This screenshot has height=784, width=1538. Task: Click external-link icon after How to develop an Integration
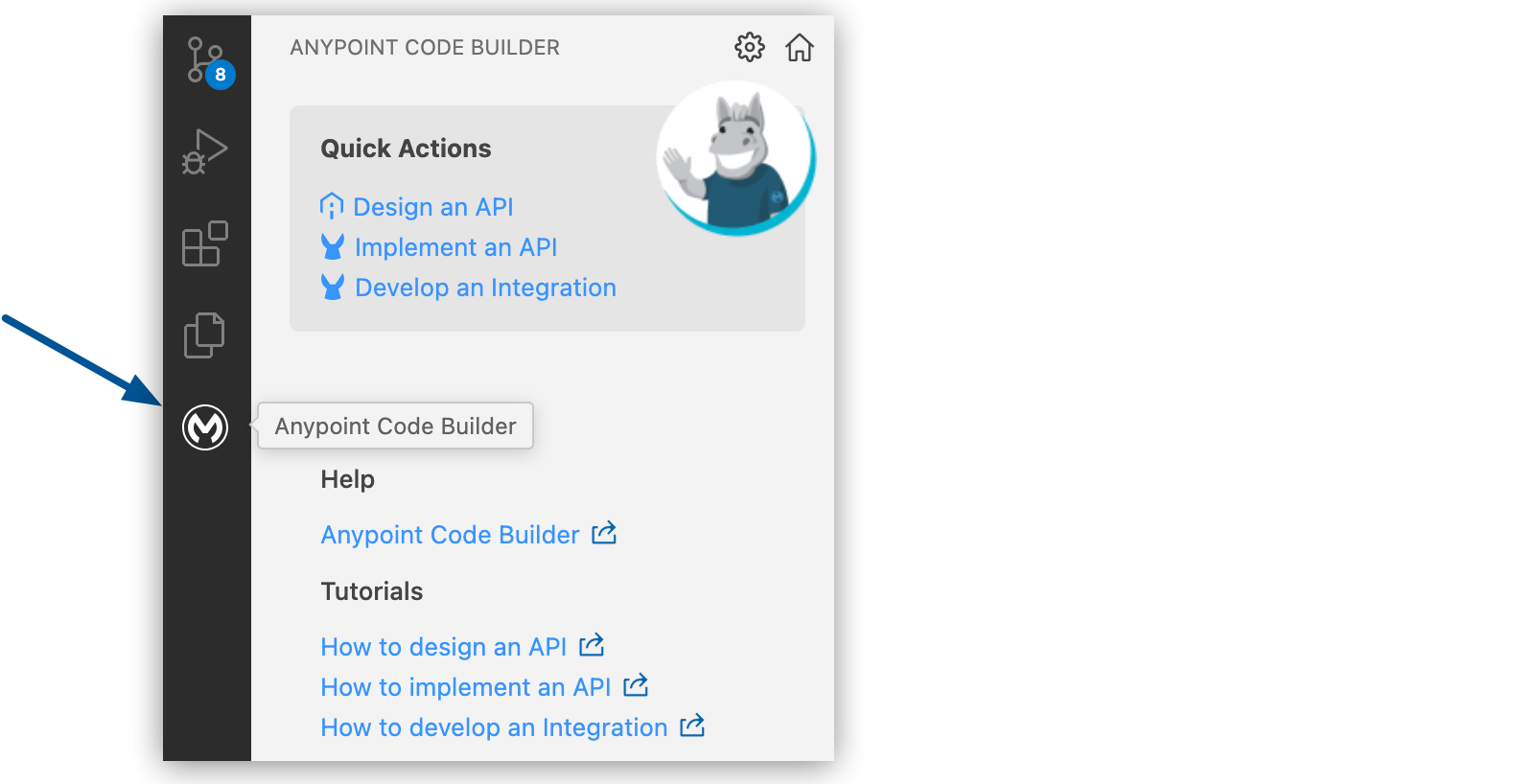(x=692, y=726)
